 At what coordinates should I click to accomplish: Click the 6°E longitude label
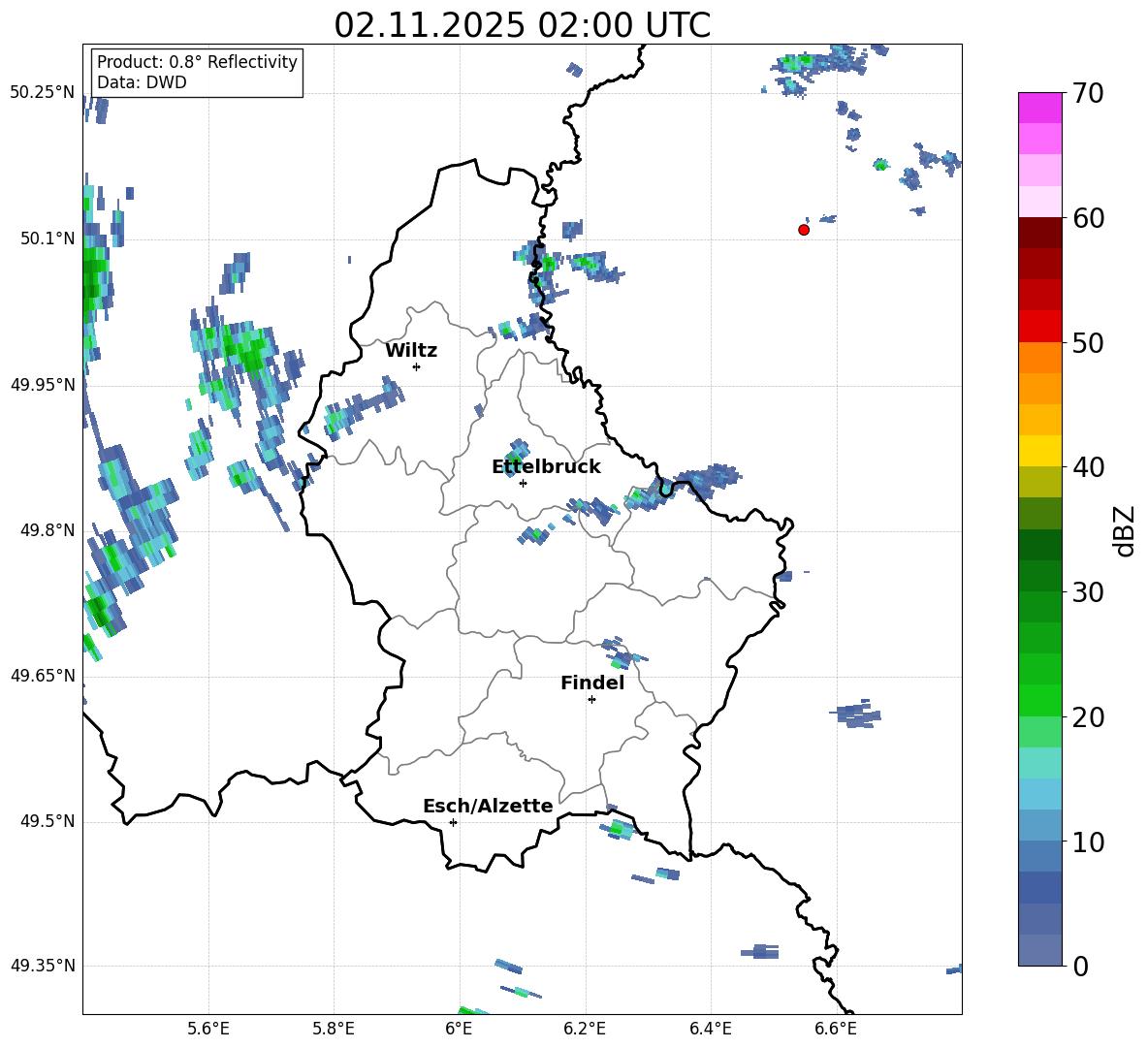[x=459, y=1029]
